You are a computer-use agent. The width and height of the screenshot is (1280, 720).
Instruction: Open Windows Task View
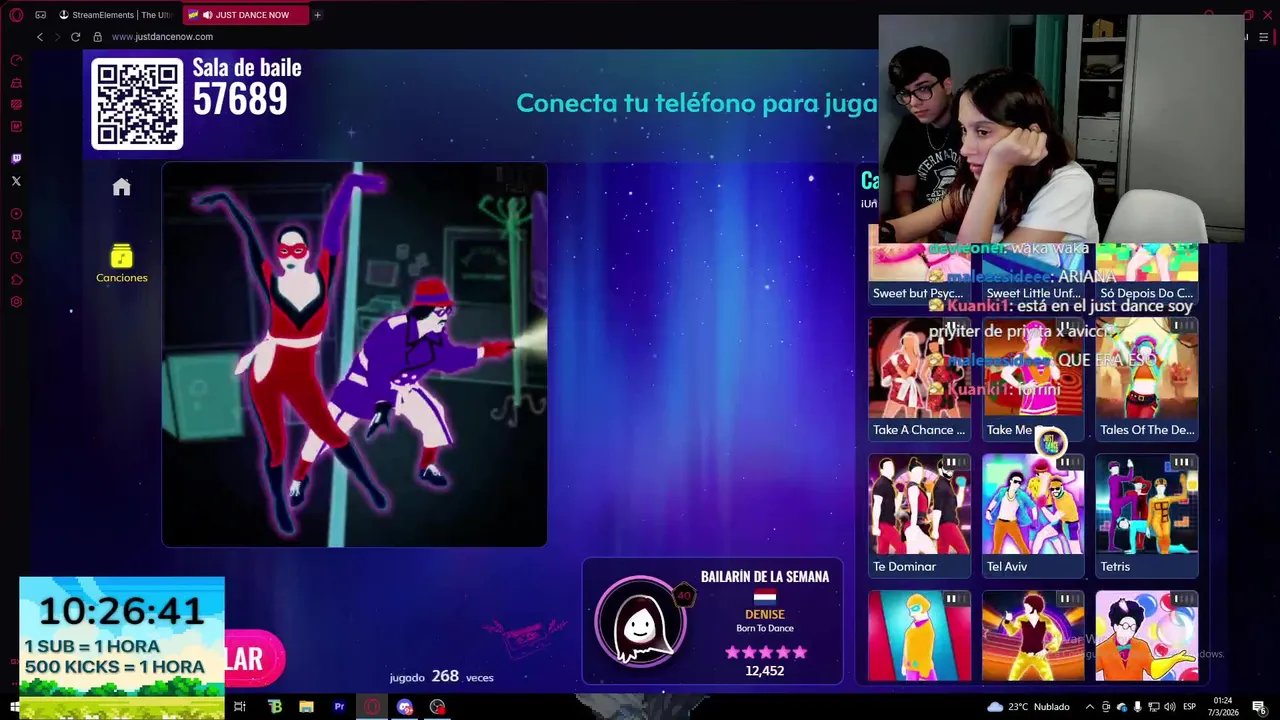[x=240, y=707]
